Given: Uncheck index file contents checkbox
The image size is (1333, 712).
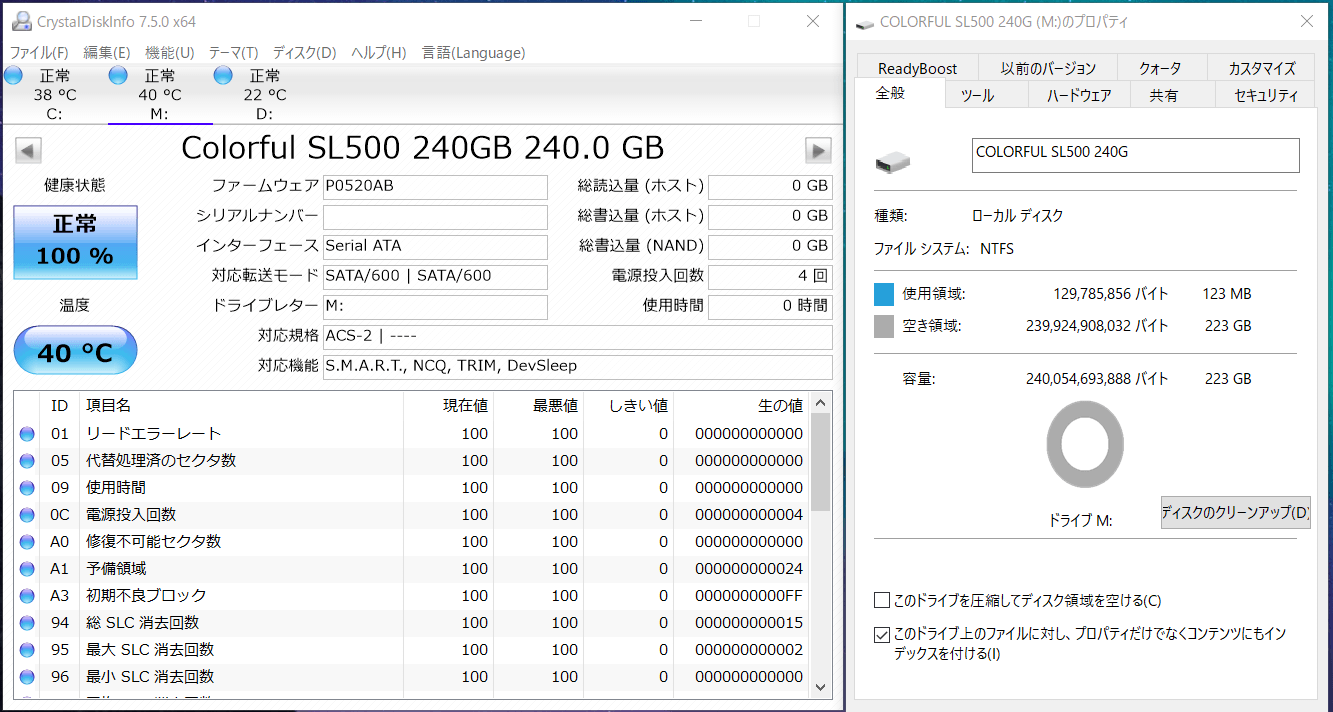Looking at the screenshot, I should coord(882,635).
